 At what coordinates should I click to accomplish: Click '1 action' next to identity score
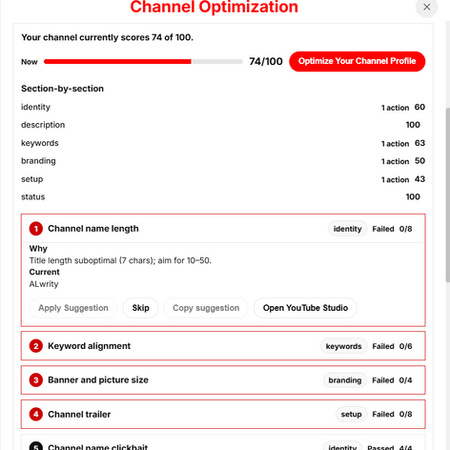pyautogui.click(x=395, y=108)
